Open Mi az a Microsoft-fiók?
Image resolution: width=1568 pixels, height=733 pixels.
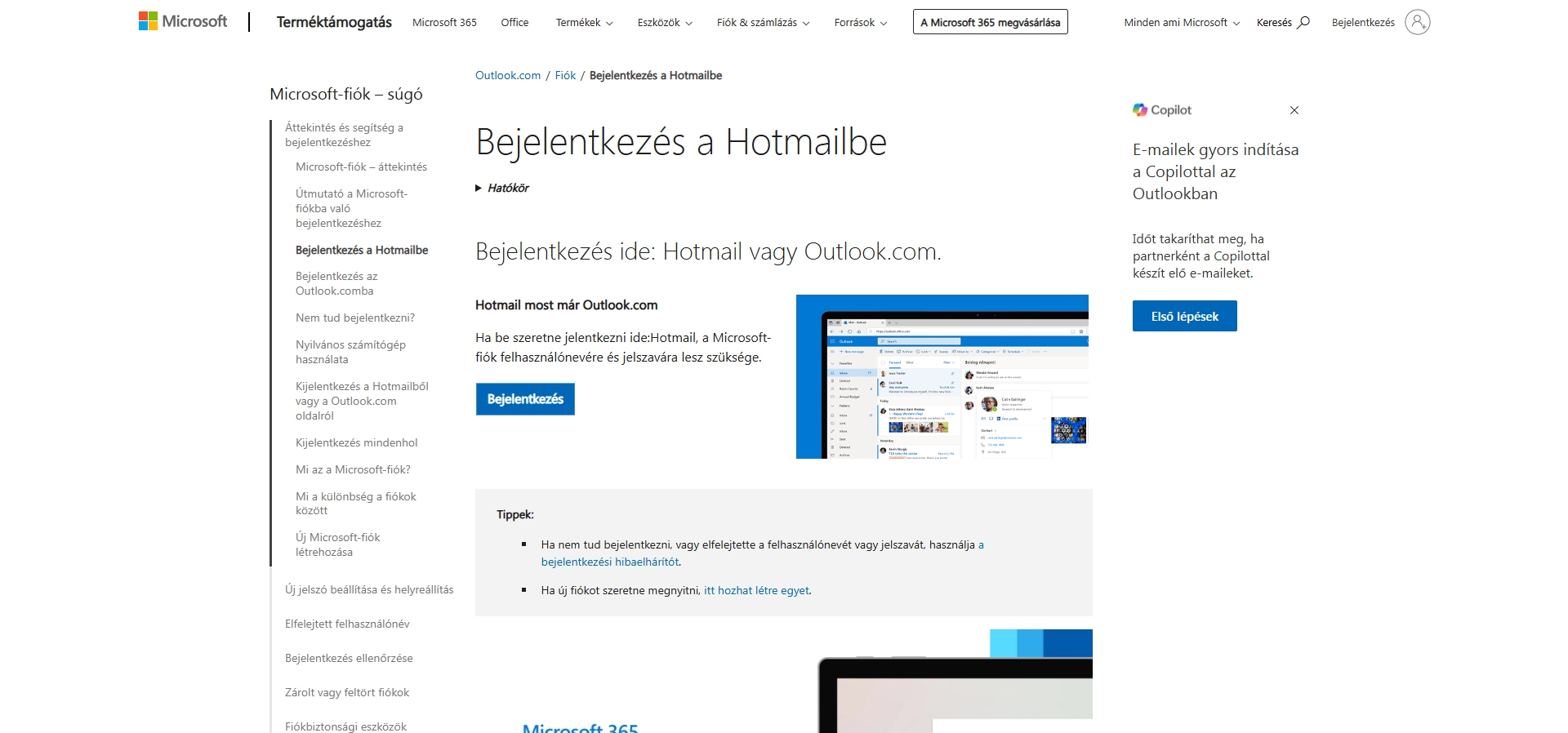coord(353,469)
